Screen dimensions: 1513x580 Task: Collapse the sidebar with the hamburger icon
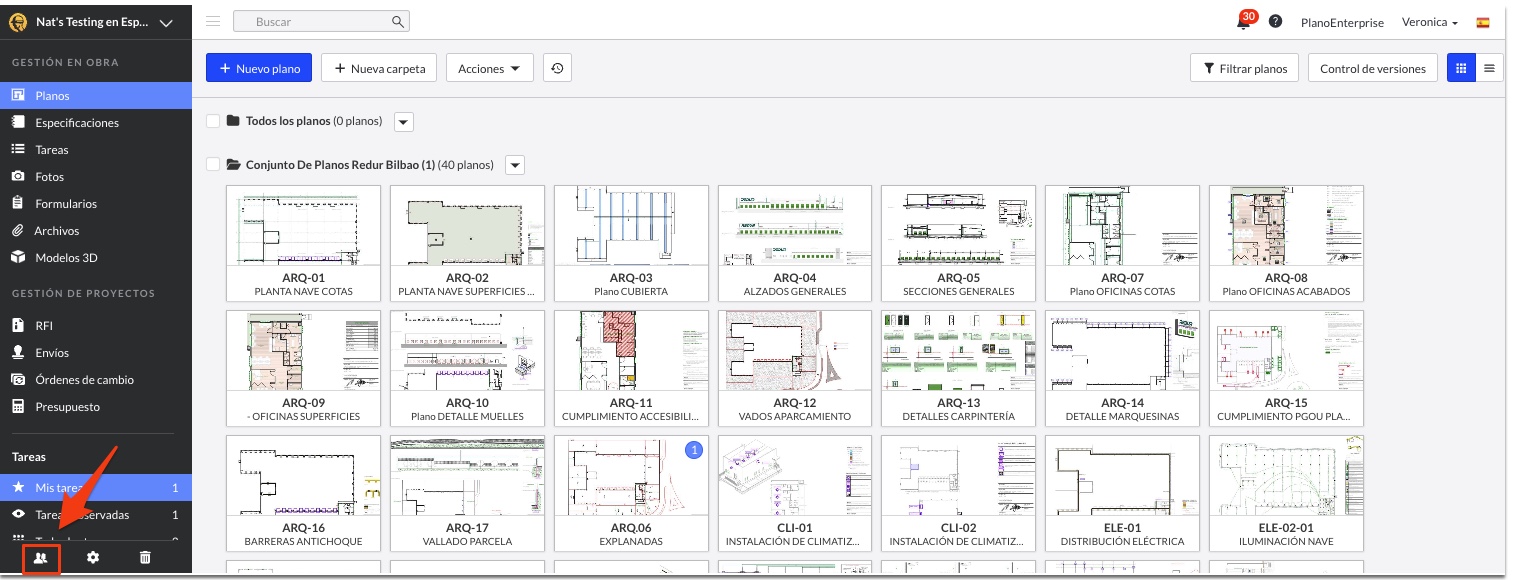(x=213, y=21)
